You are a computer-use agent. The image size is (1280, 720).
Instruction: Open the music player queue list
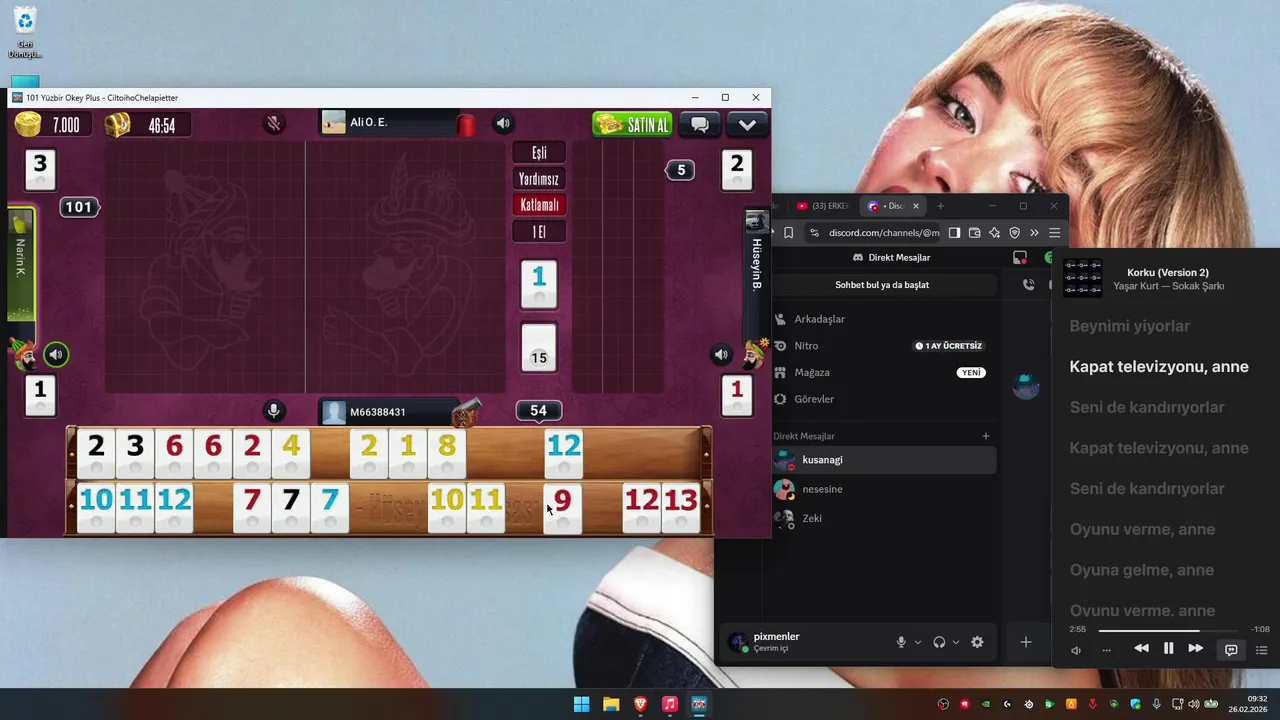[1261, 650]
